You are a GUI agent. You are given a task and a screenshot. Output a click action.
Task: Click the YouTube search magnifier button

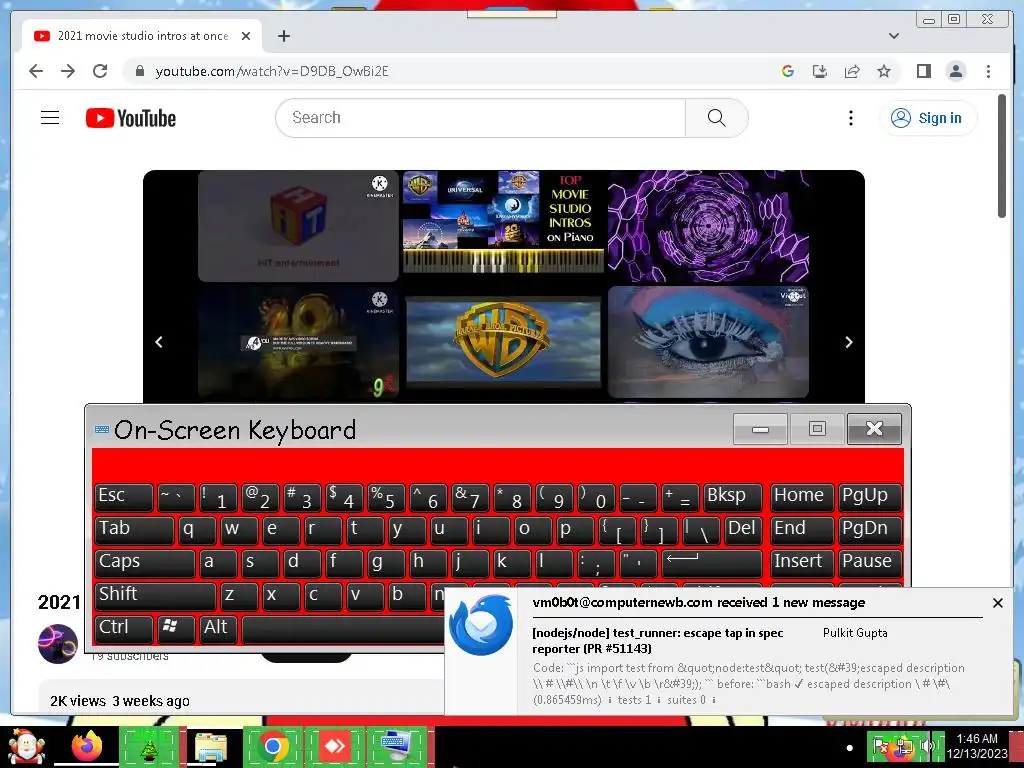[716, 118]
